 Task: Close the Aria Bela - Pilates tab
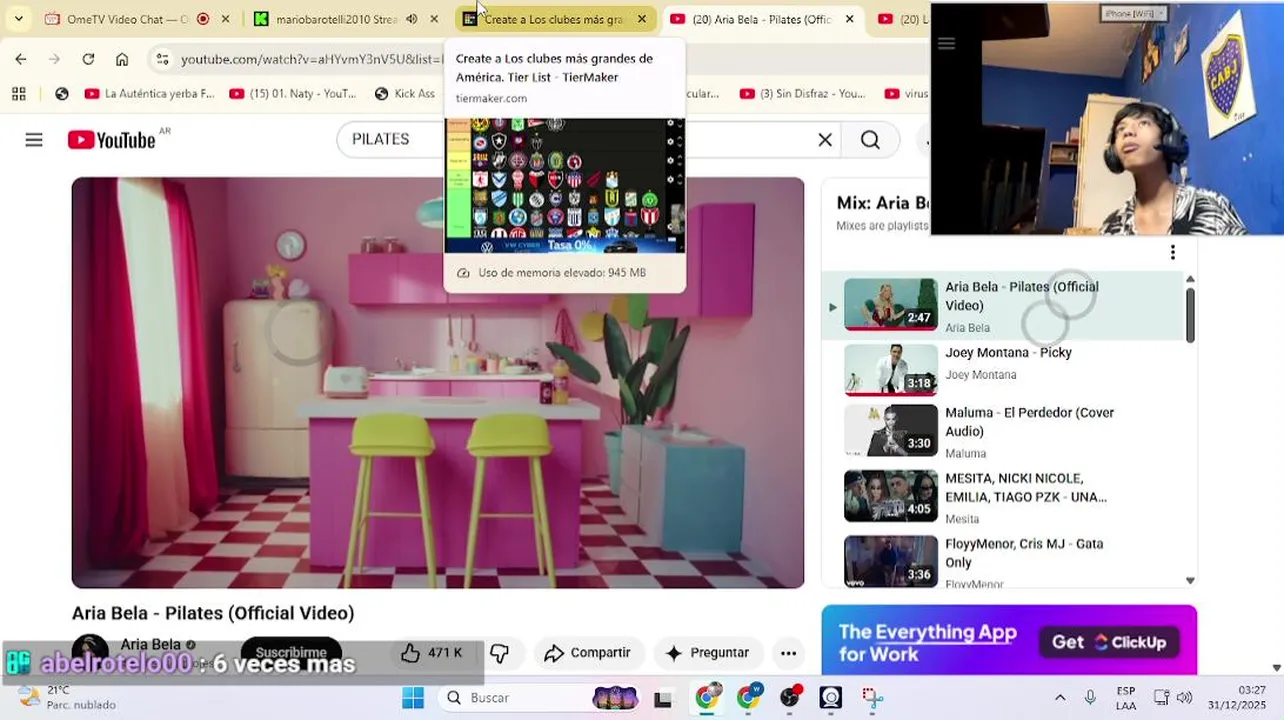click(x=850, y=19)
